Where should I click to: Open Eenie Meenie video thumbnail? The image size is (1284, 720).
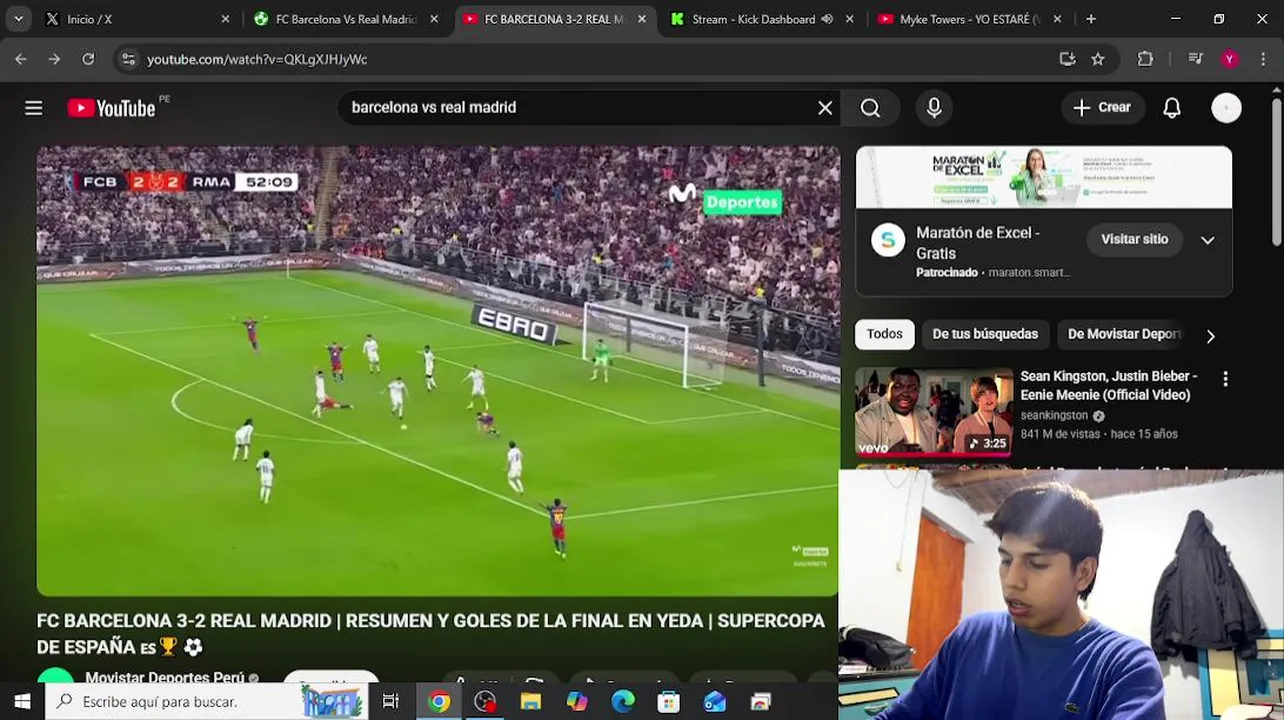point(934,412)
